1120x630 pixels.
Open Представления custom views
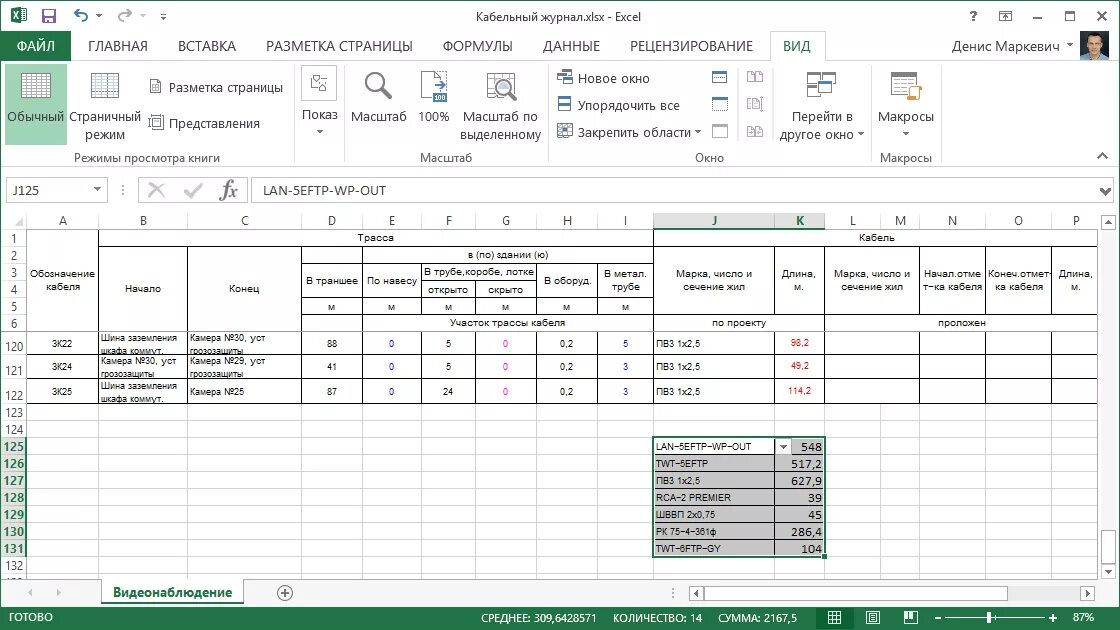[204, 123]
